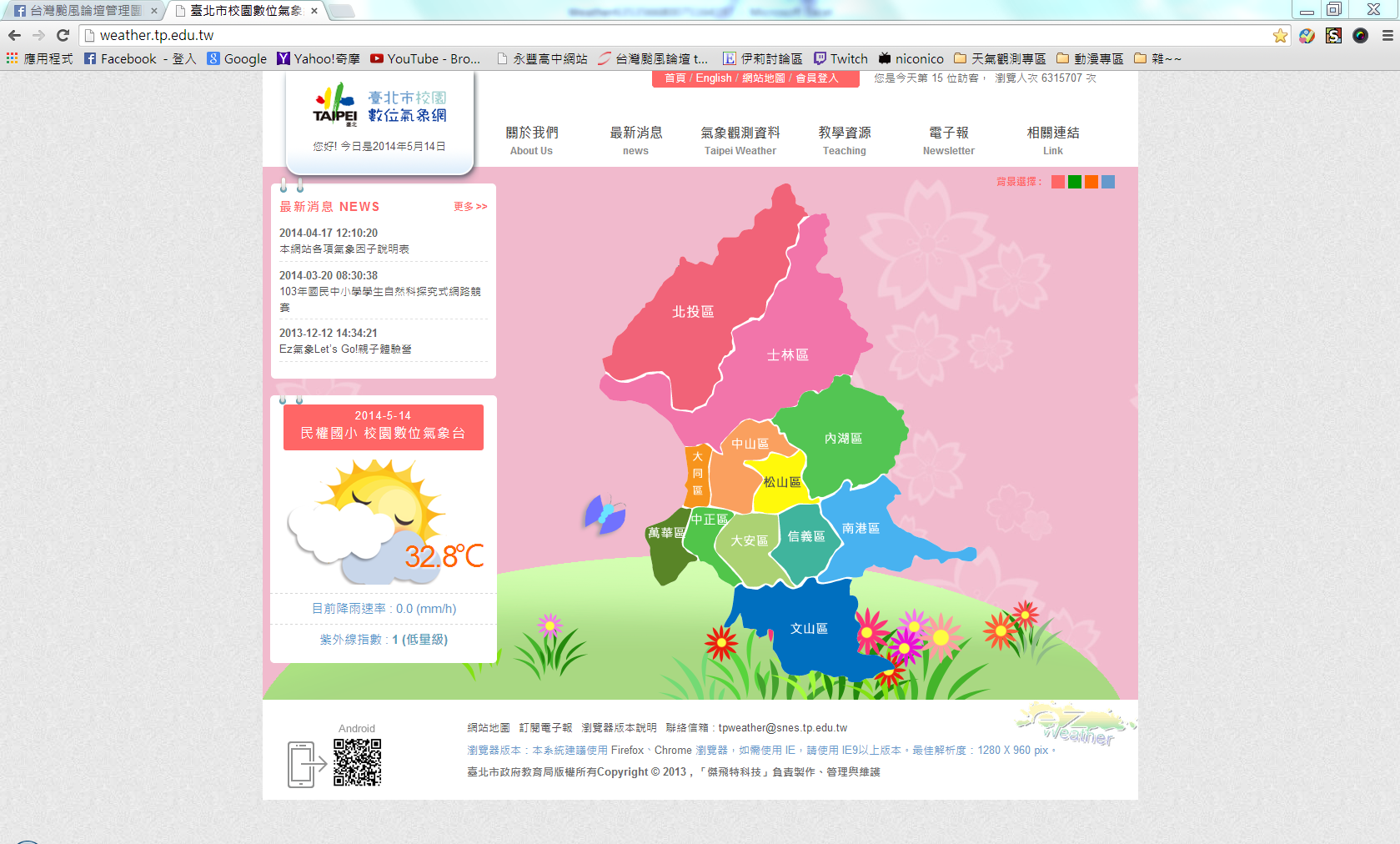Click the Android QR code image
1400x844 pixels.
[357, 762]
